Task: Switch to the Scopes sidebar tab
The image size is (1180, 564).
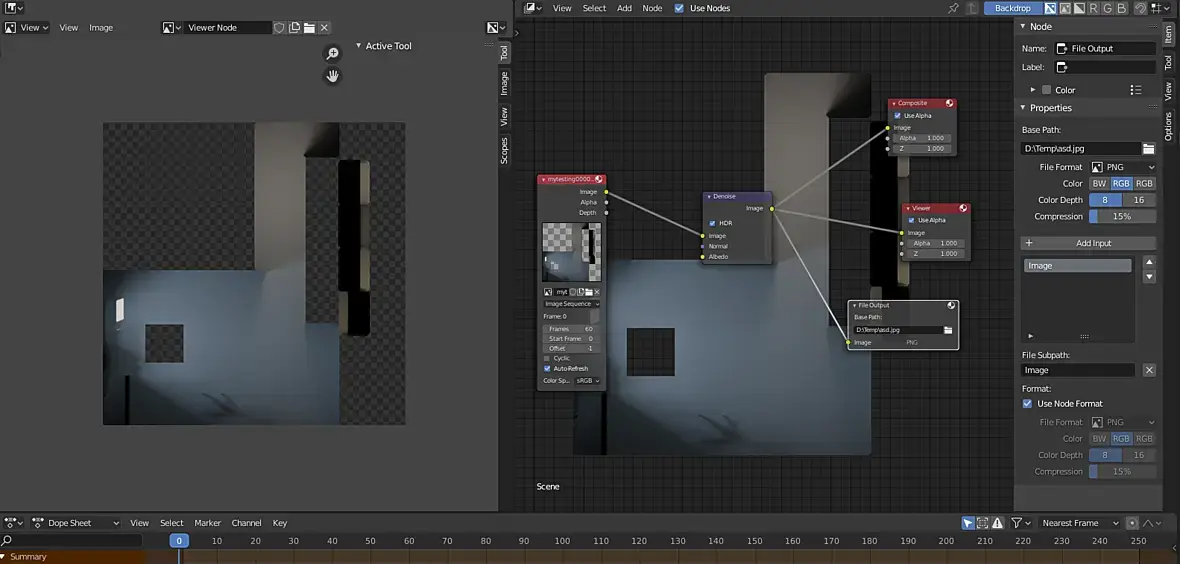Action: pyautogui.click(x=504, y=150)
